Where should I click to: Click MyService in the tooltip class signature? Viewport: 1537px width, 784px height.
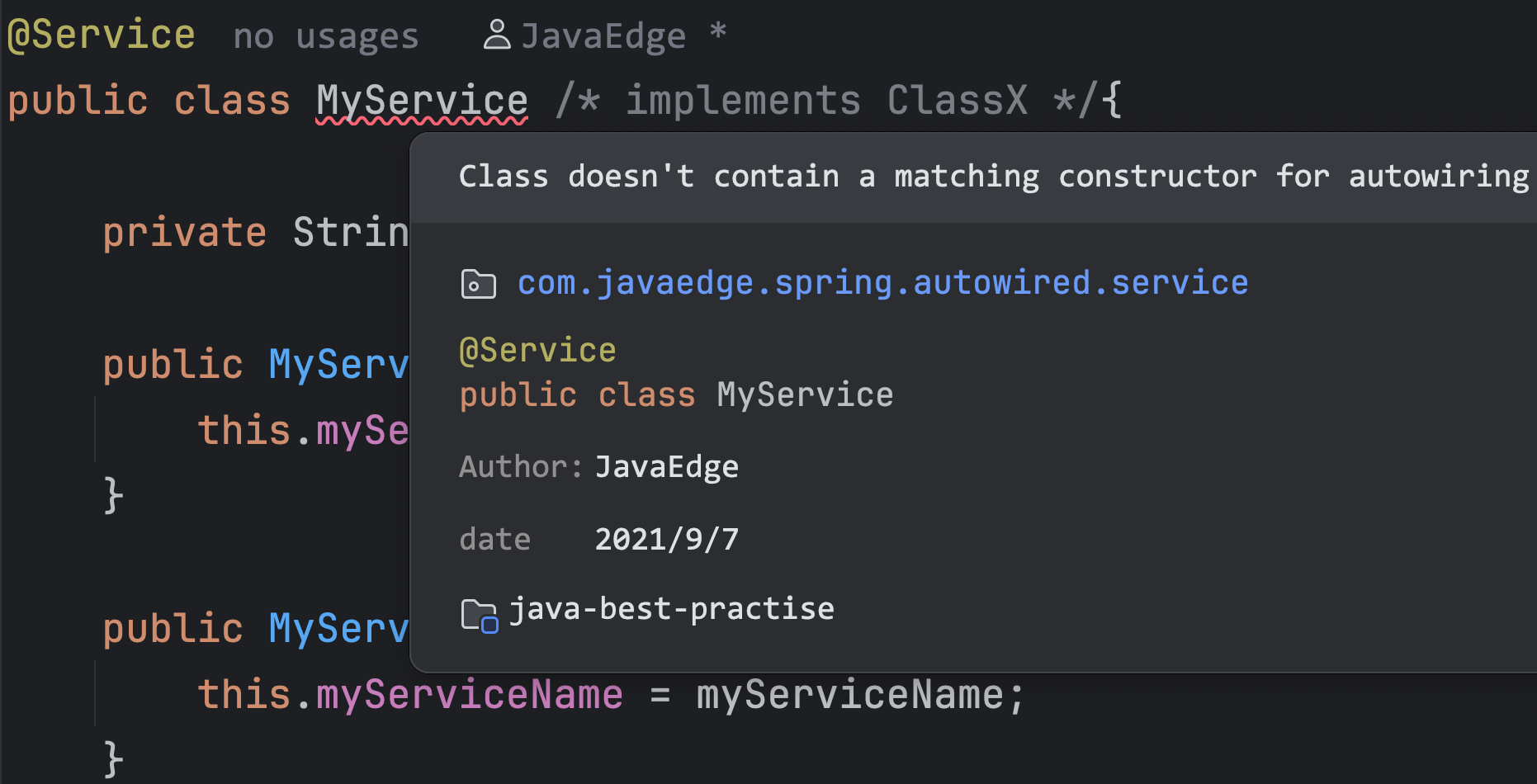coord(804,395)
